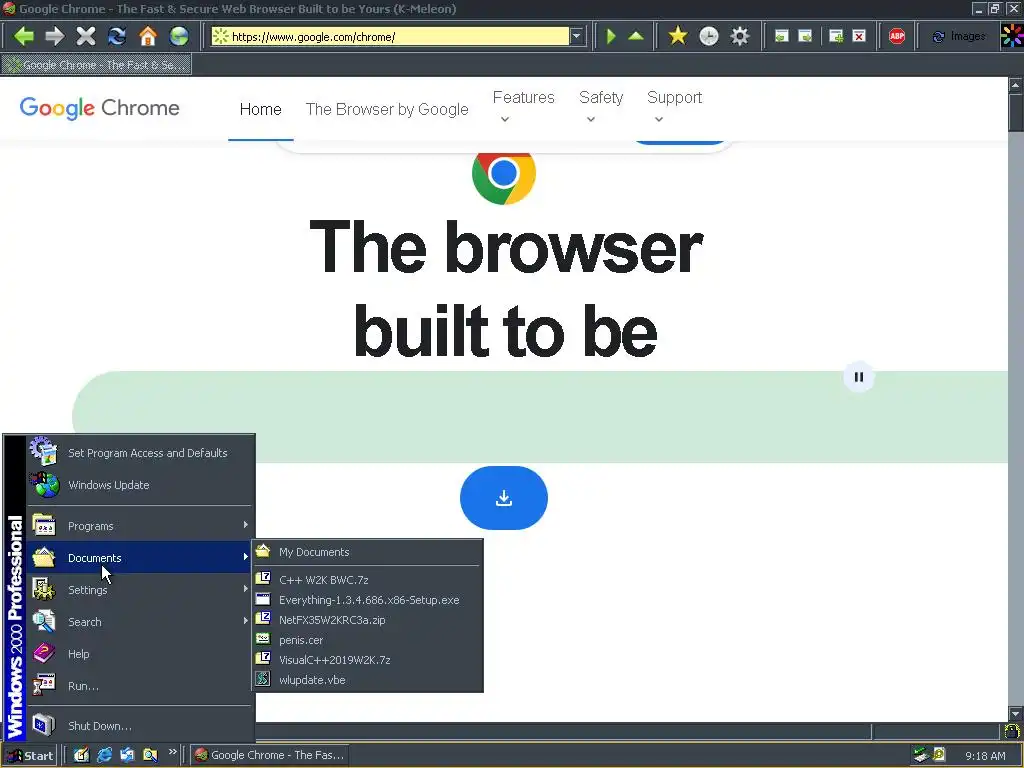Expand Programs submenu in Start menu
The image size is (1024, 768).
140,526
